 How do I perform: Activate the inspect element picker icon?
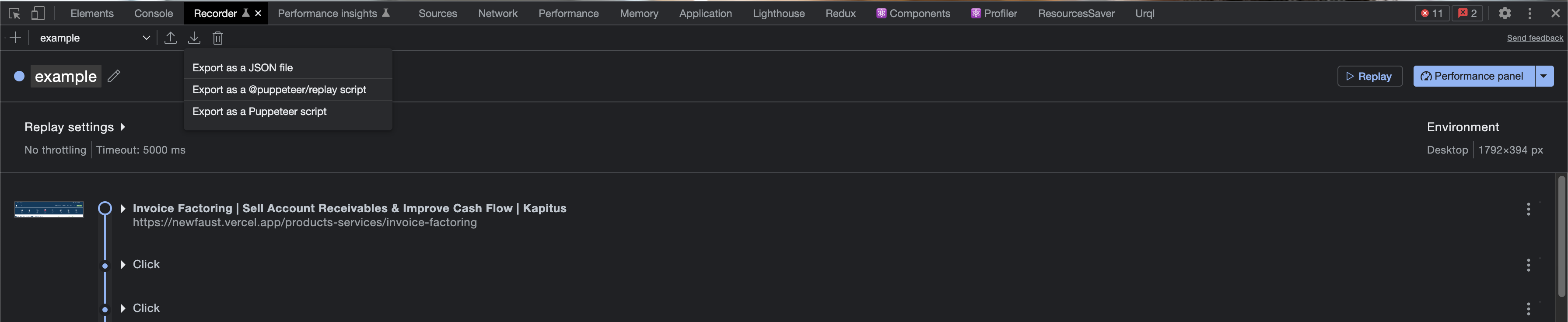coord(14,13)
